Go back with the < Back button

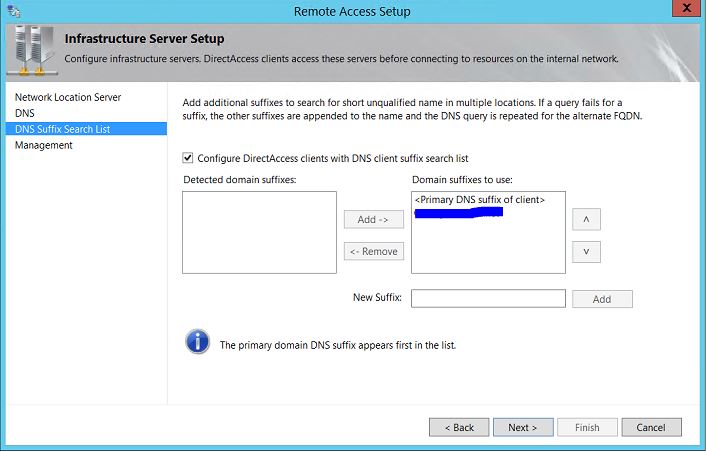(x=459, y=427)
